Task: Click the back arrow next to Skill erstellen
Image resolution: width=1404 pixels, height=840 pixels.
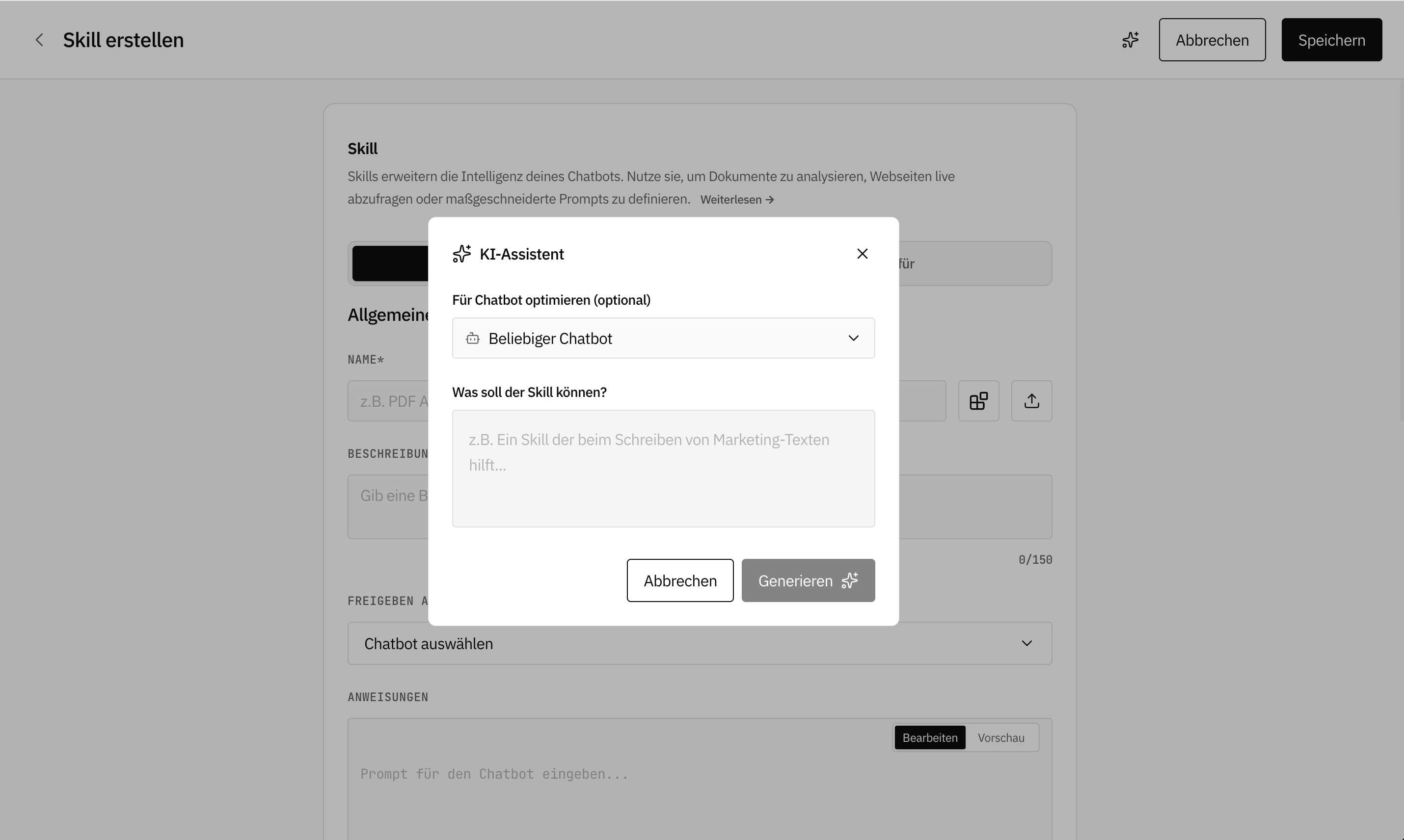Action: [39, 40]
